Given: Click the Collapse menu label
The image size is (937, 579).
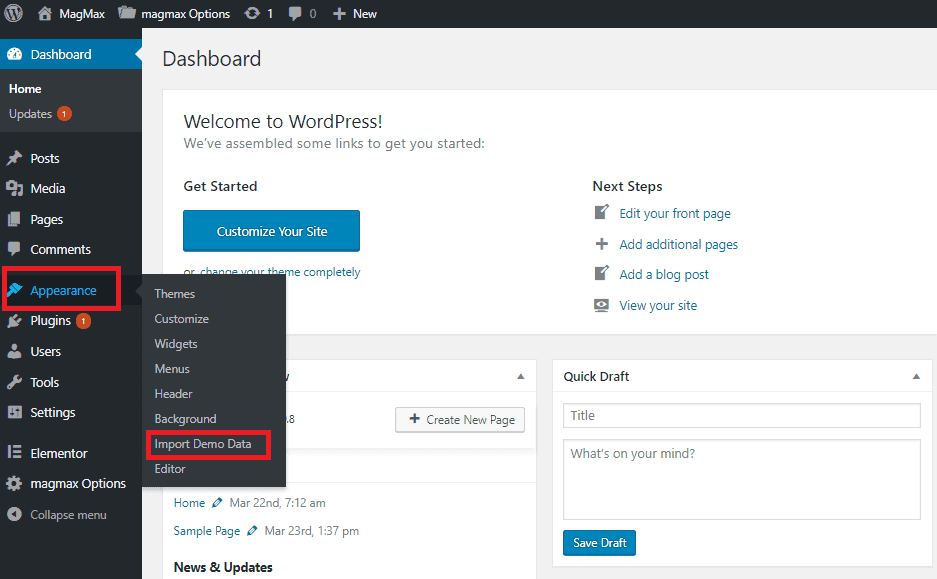Looking at the screenshot, I should pyautogui.click(x=68, y=514).
